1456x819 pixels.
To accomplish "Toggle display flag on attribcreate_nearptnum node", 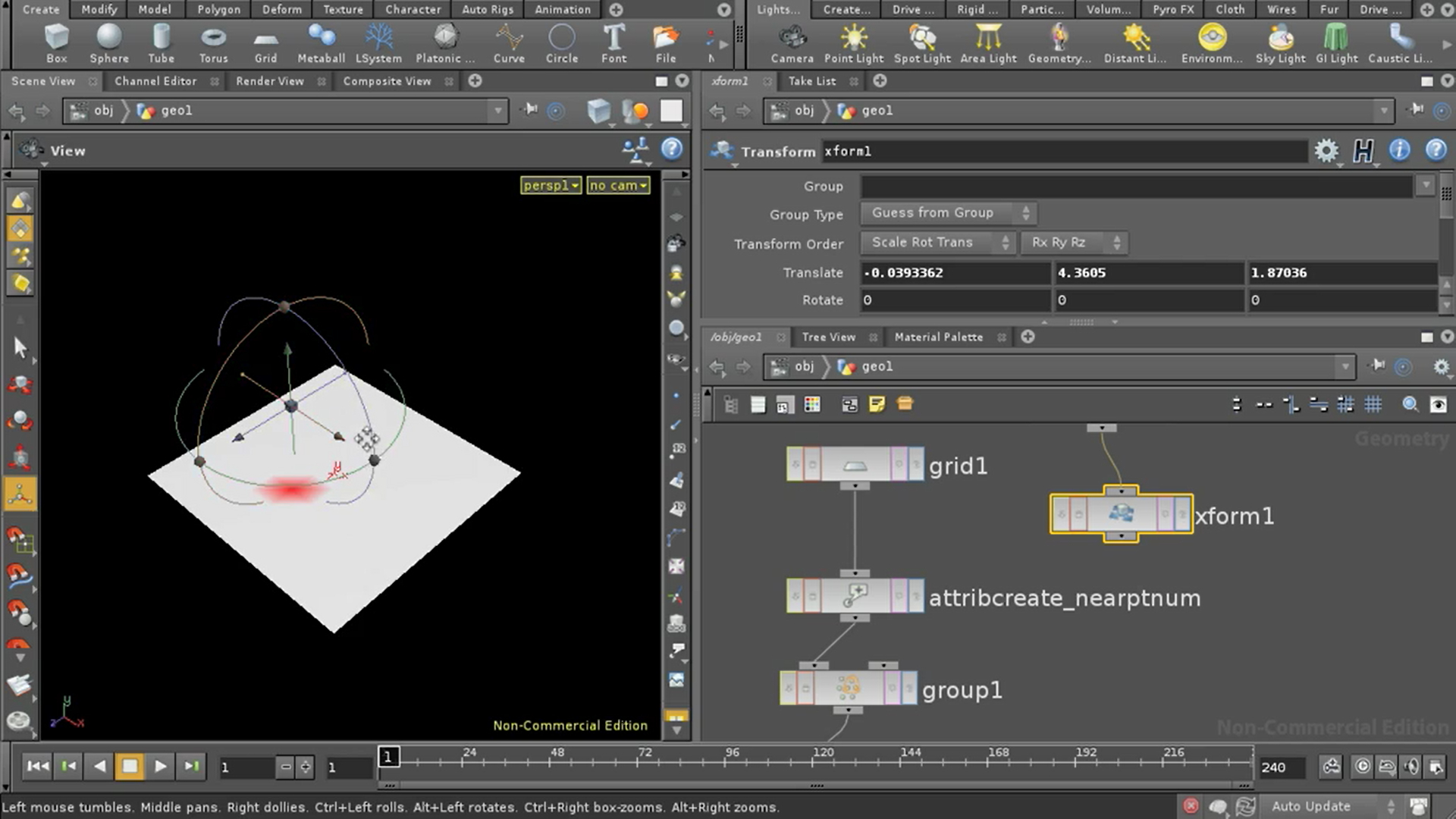I will coord(915,597).
